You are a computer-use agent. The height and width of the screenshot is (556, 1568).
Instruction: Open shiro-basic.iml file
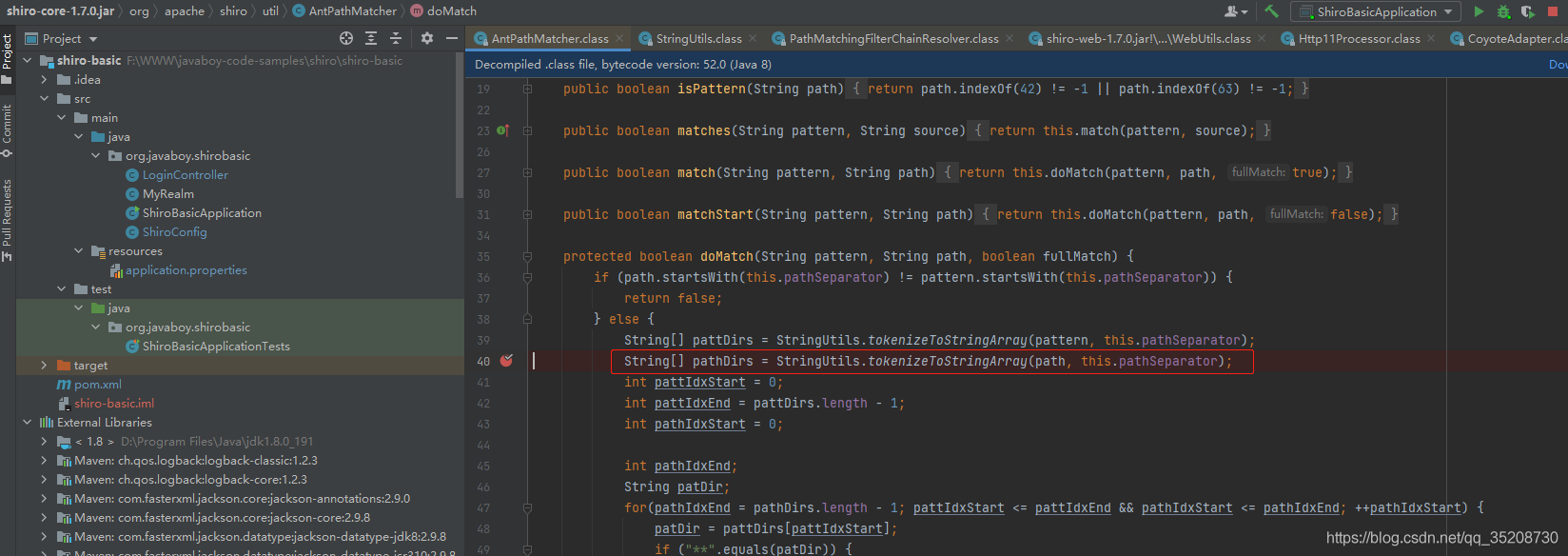point(113,403)
